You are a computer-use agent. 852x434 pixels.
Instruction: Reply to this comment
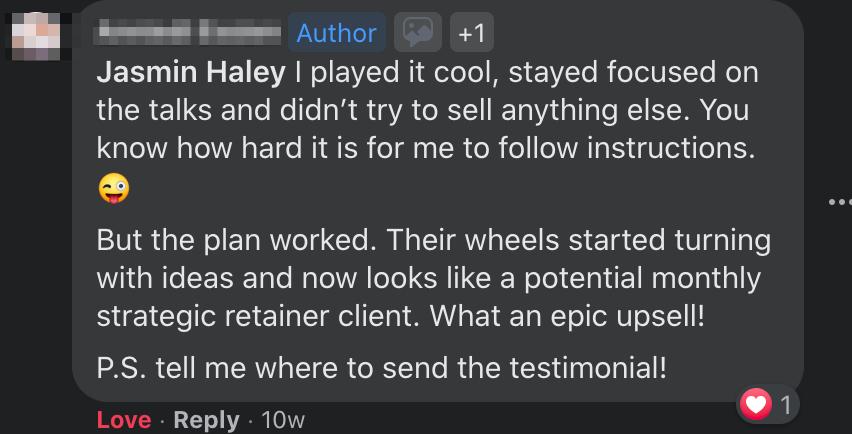pyautogui.click(x=207, y=420)
